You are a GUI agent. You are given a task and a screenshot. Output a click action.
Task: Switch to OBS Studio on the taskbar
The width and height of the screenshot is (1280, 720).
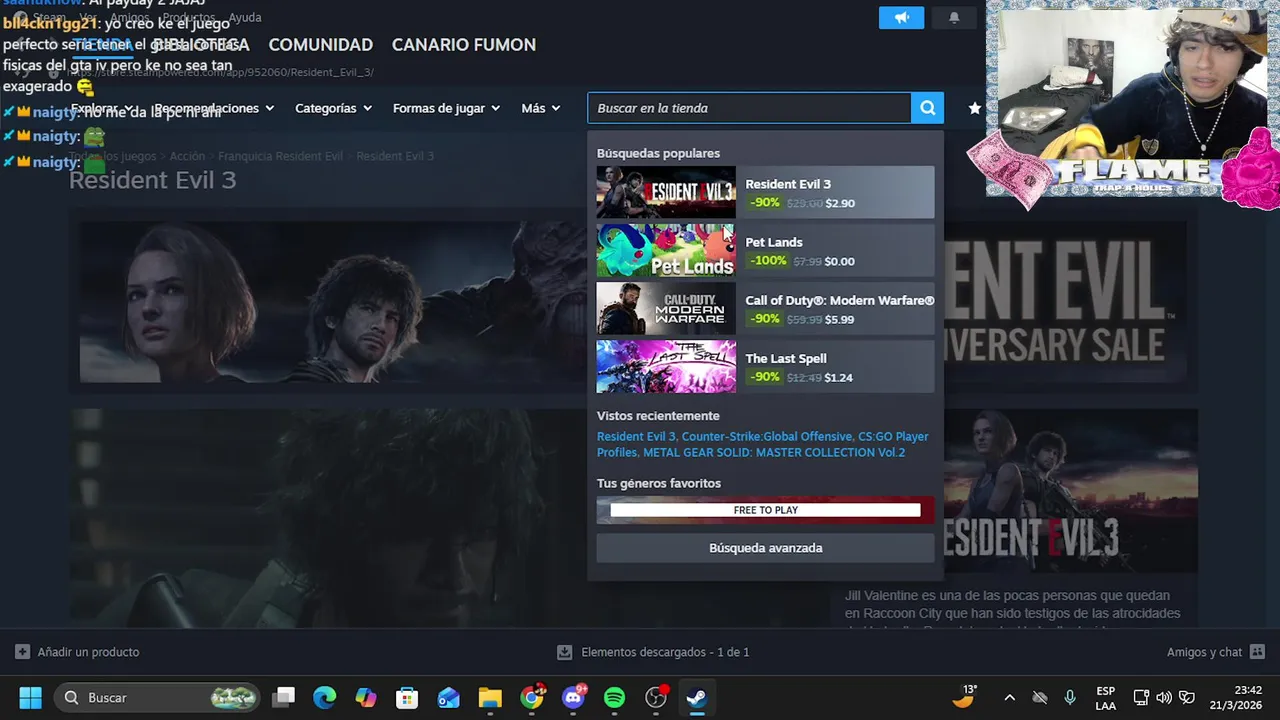[x=656, y=697]
